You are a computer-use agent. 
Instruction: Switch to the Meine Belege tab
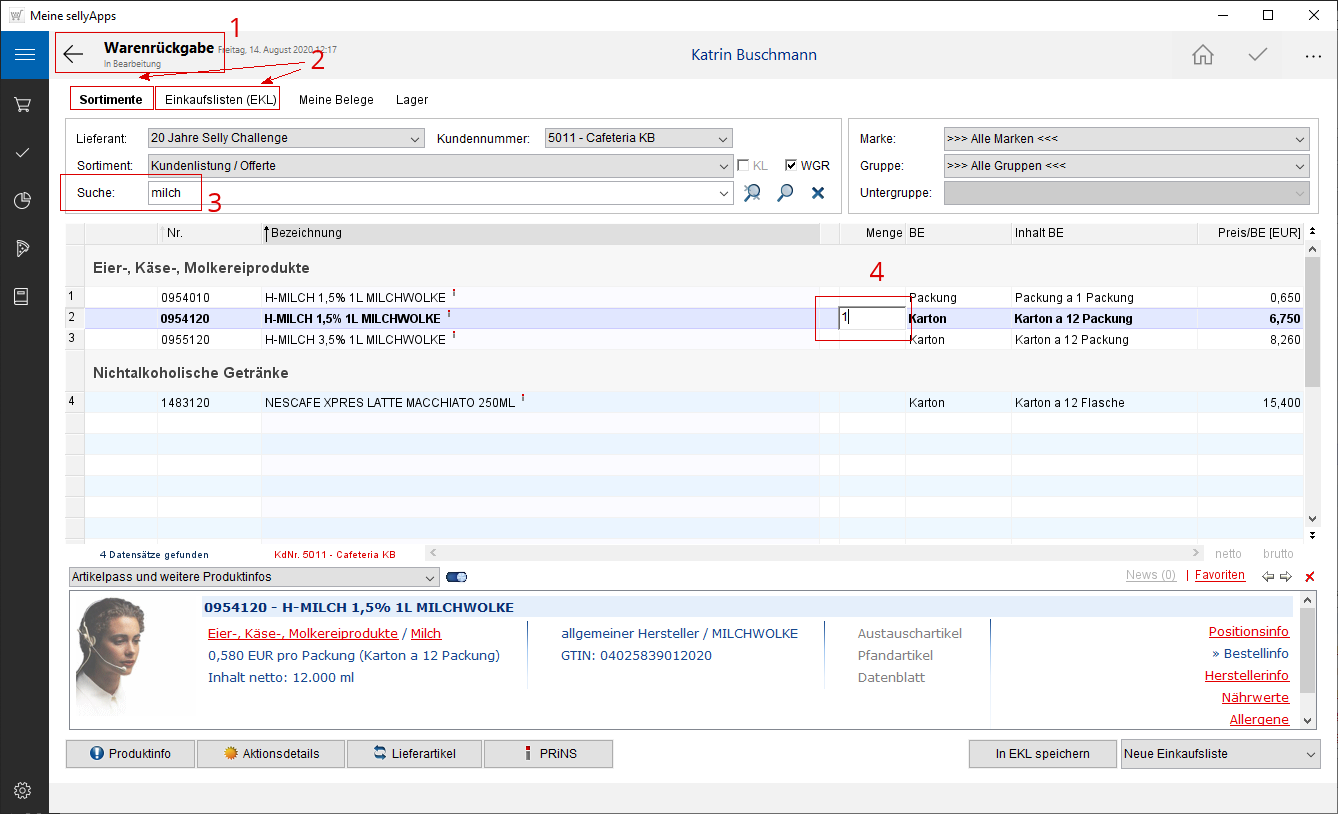pyautogui.click(x=336, y=99)
